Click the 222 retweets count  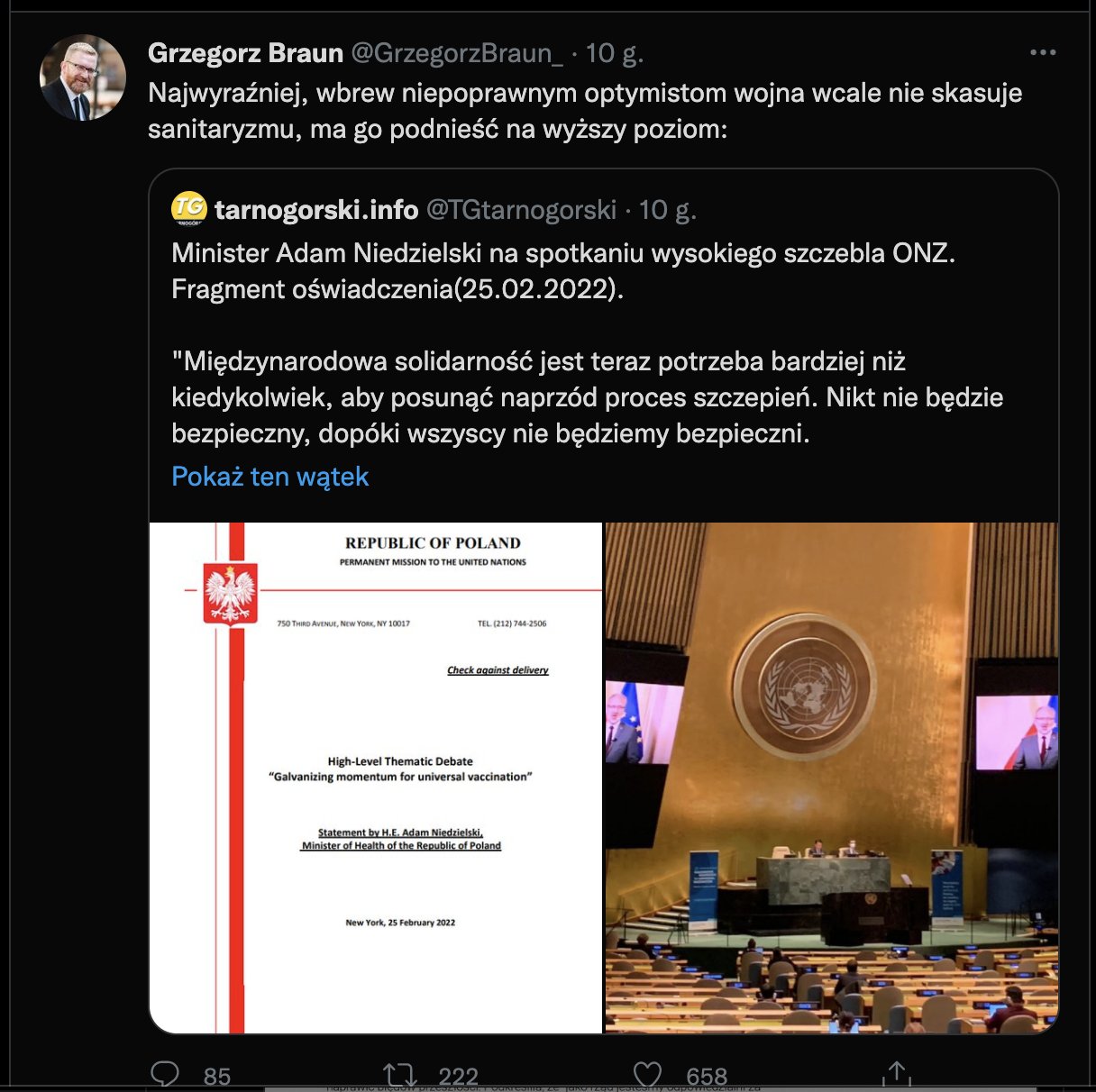[458, 1076]
